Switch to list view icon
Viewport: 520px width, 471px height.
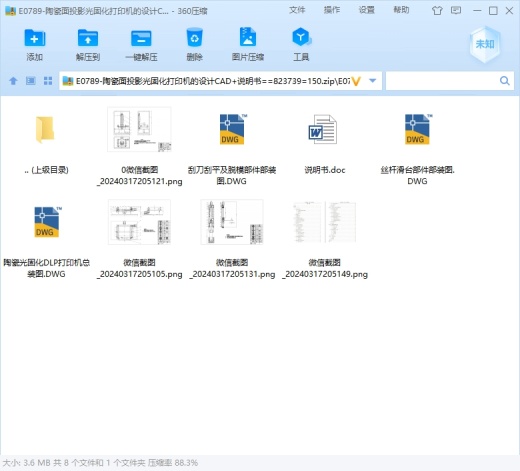point(31,81)
